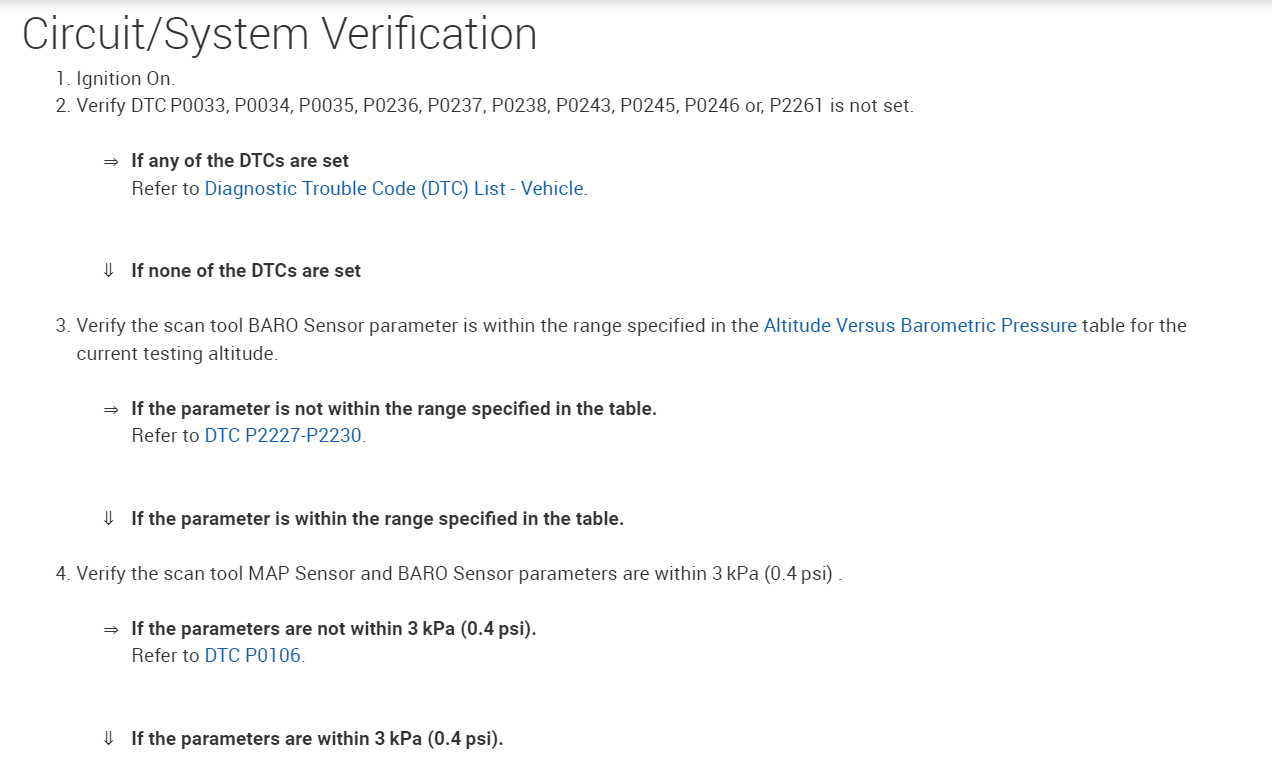Click right arrow beside "parameters are not within 3 kPa"
The width and height of the screenshot is (1272, 772).
(x=110, y=629)
